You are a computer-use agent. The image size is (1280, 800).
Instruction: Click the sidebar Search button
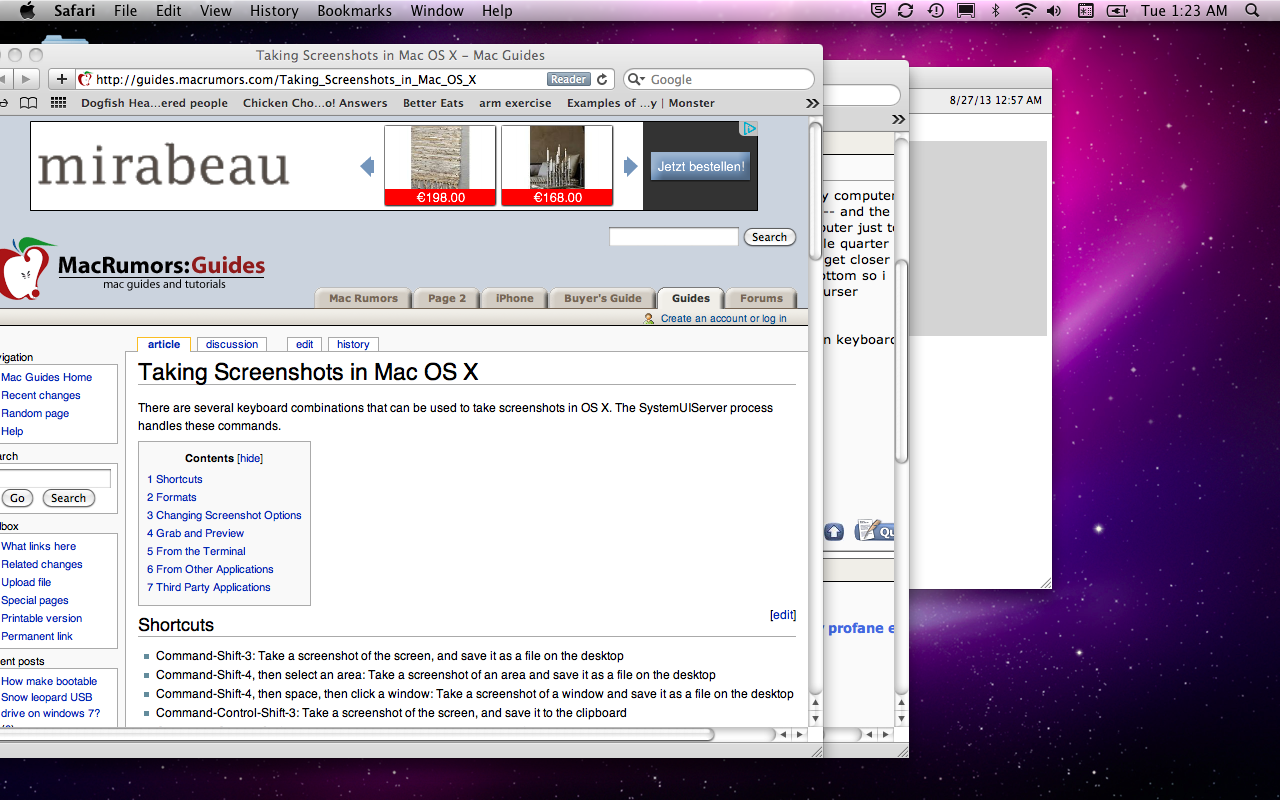(68, 498)
